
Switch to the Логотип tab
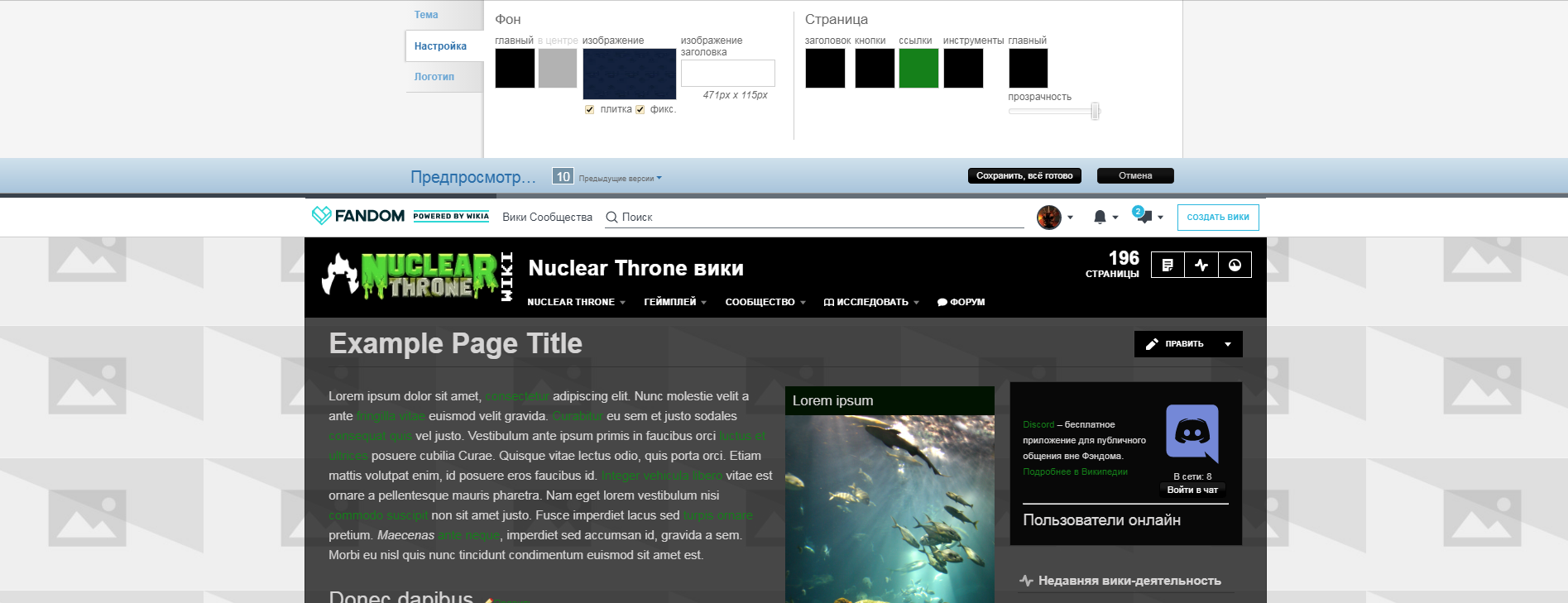pos(434,77)
